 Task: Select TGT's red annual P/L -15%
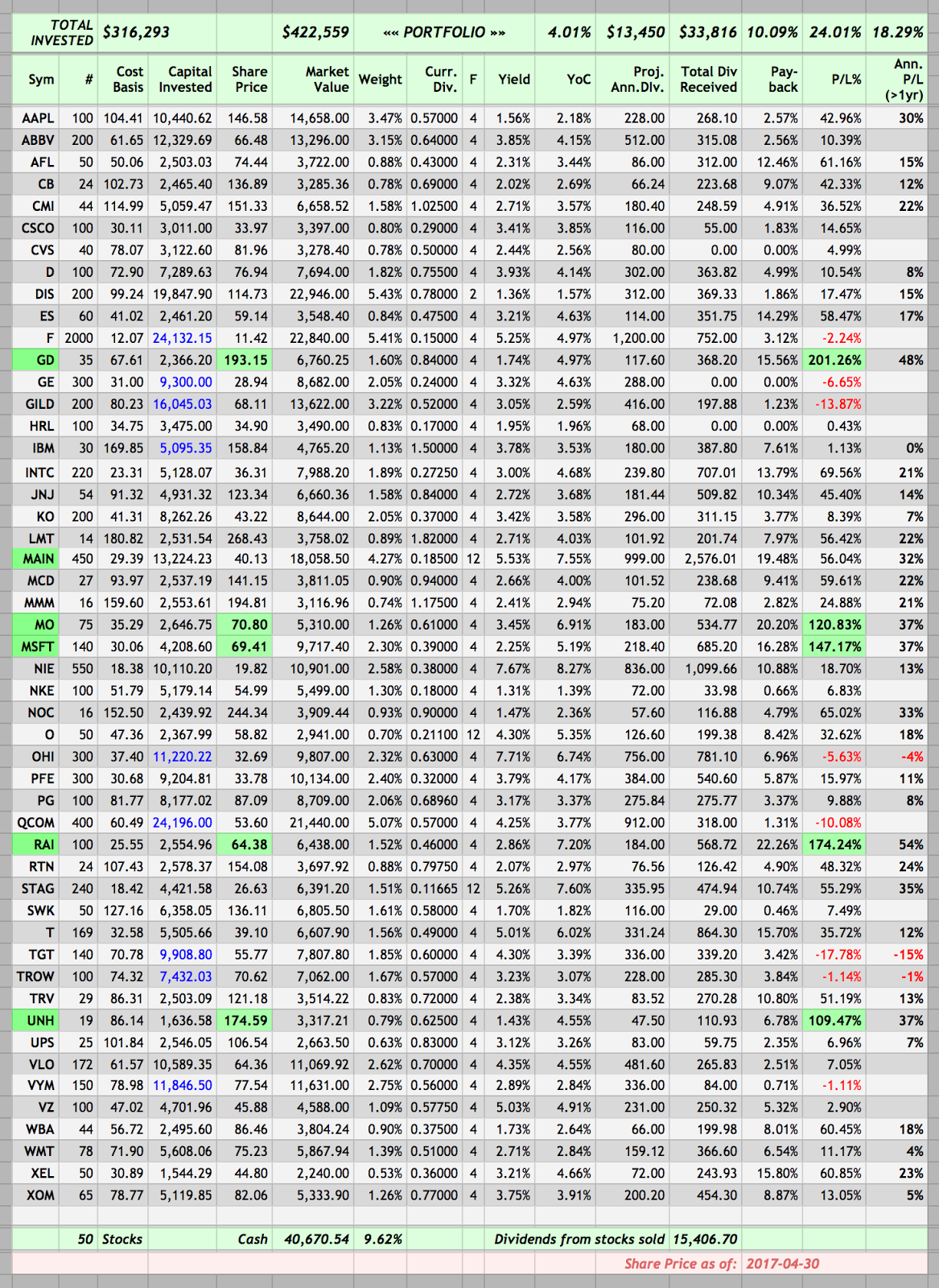coord(897,954)
